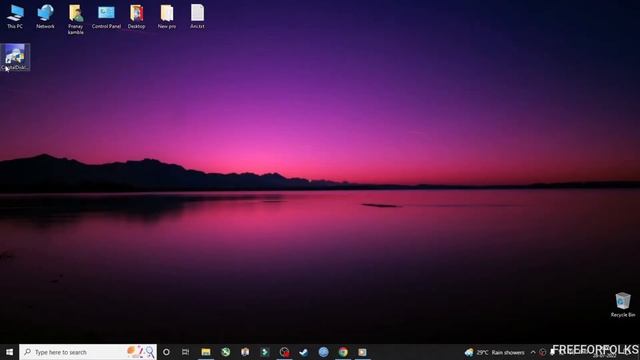Open Cortana circle icon on taskbar

coord(166,352)
